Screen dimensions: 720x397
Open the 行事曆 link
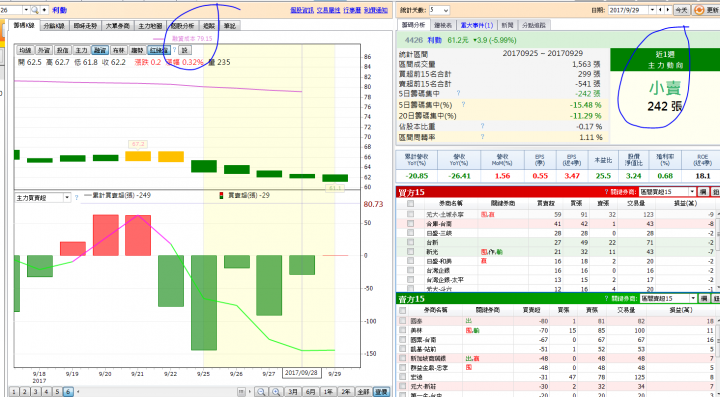click(352, 10)
